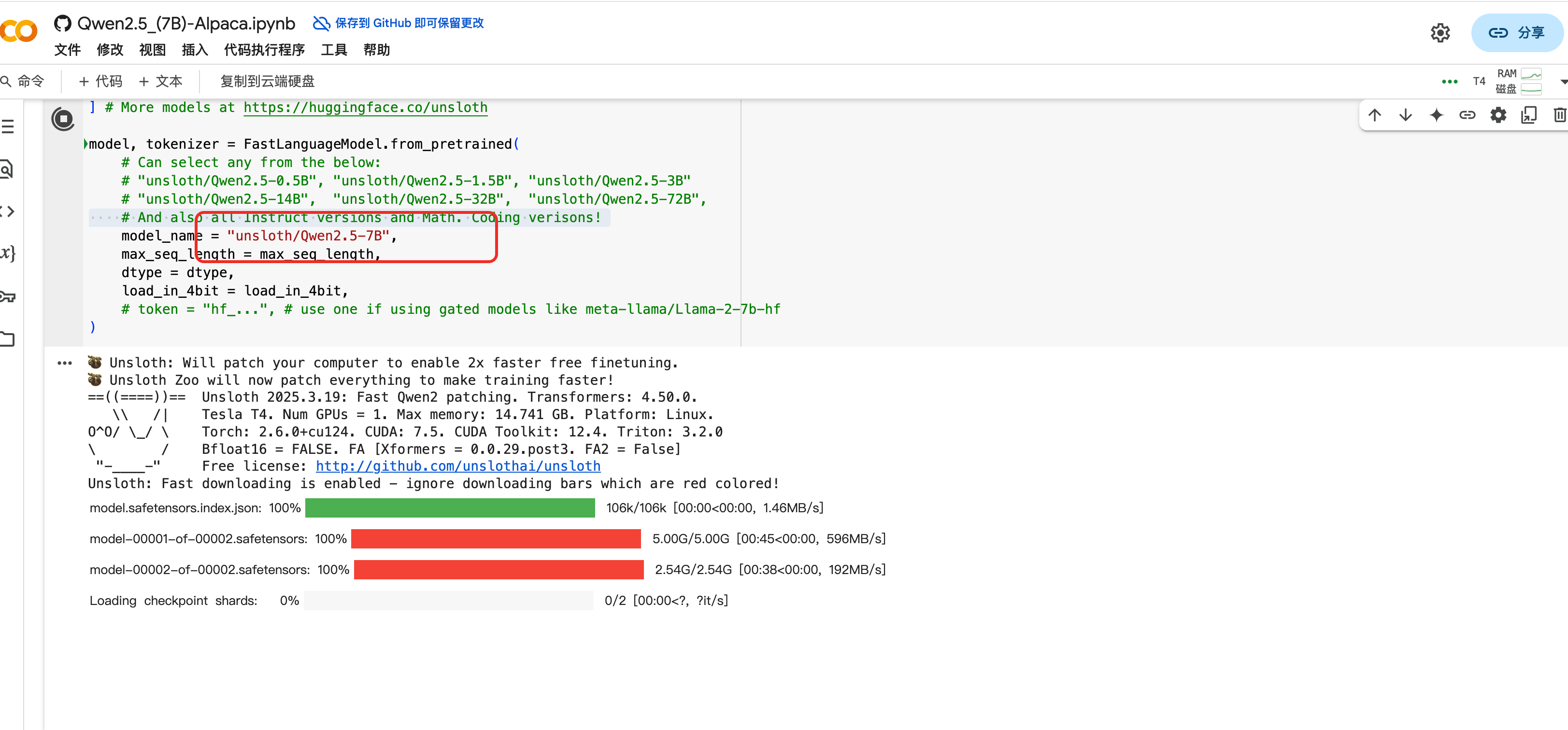
Task: Stop the running cell execution
Action: coord(63,119)
